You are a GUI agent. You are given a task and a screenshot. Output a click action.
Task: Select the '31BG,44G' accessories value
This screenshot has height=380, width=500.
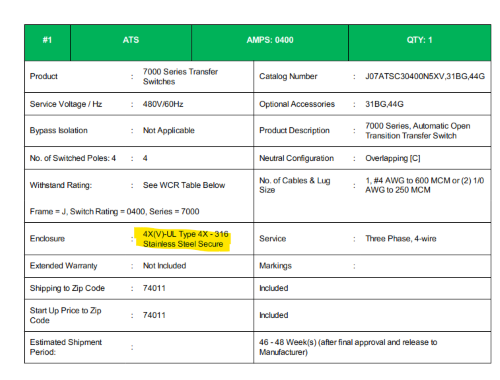click(384, 104)
